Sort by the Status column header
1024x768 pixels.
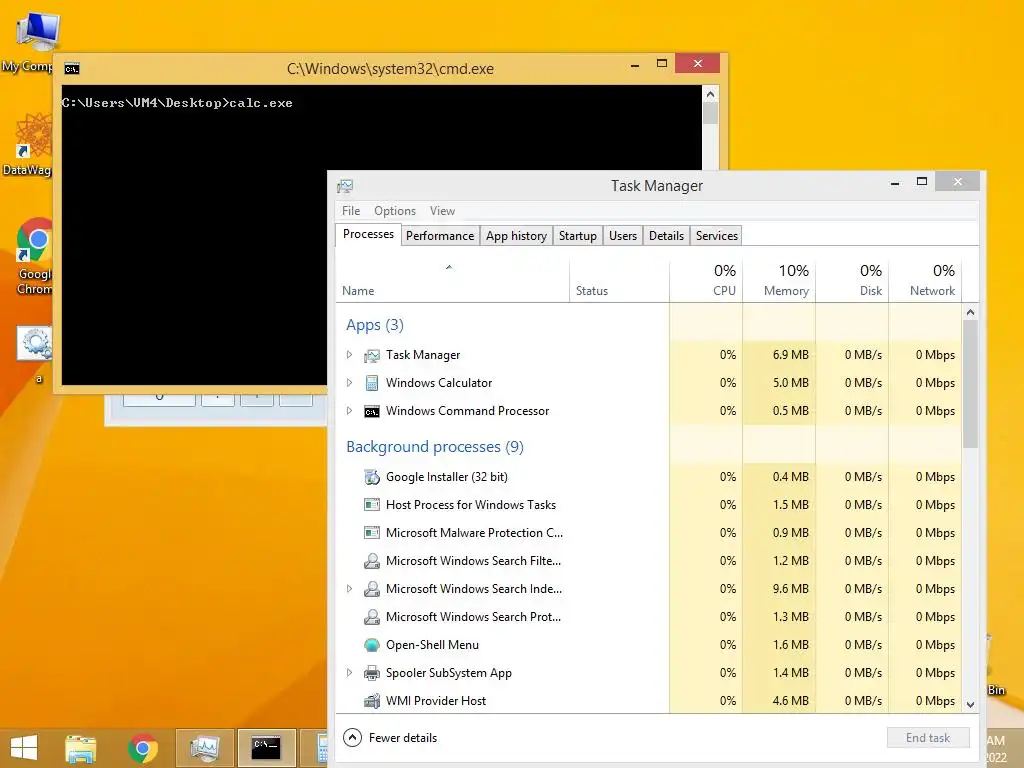tap(619, 281)
